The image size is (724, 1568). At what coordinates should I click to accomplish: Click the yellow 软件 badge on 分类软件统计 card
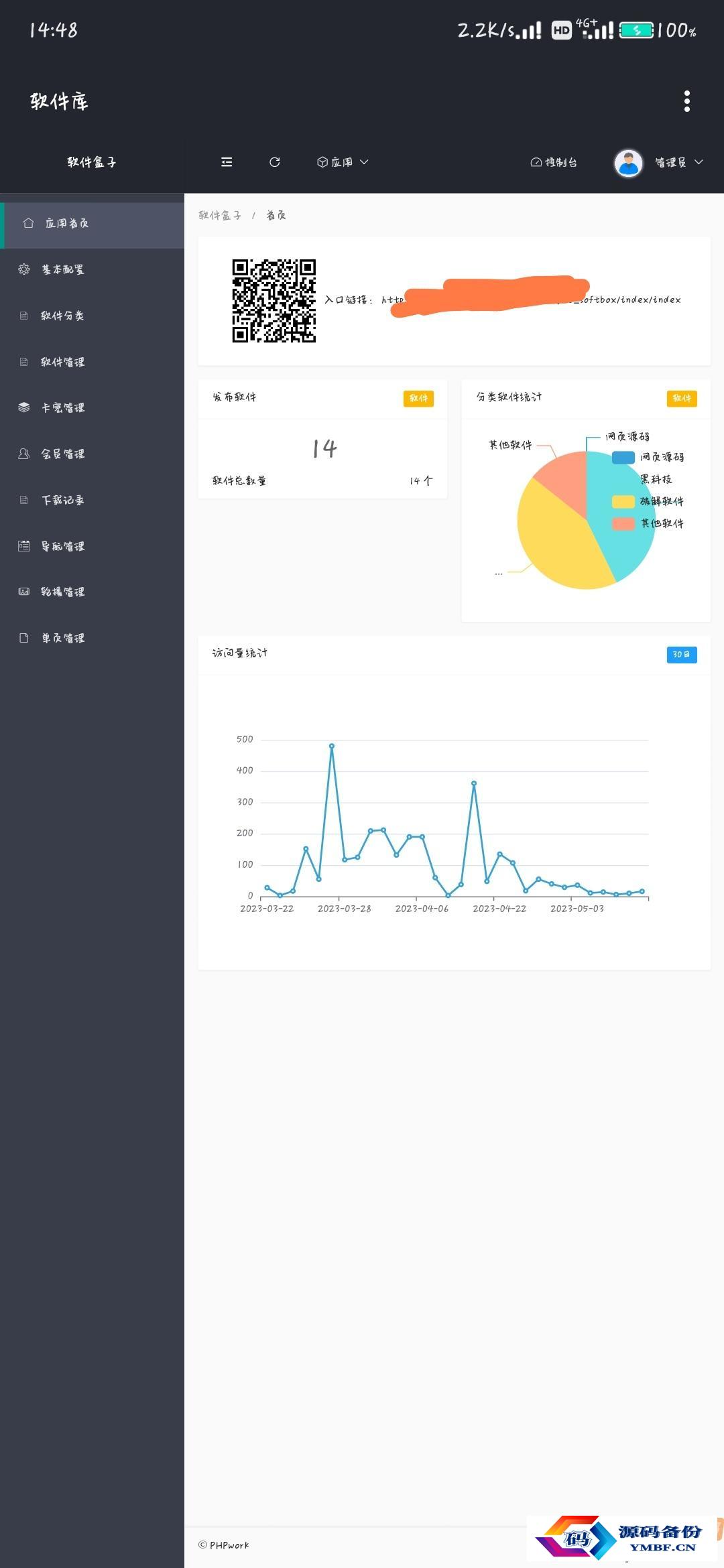tap(682, 398)
